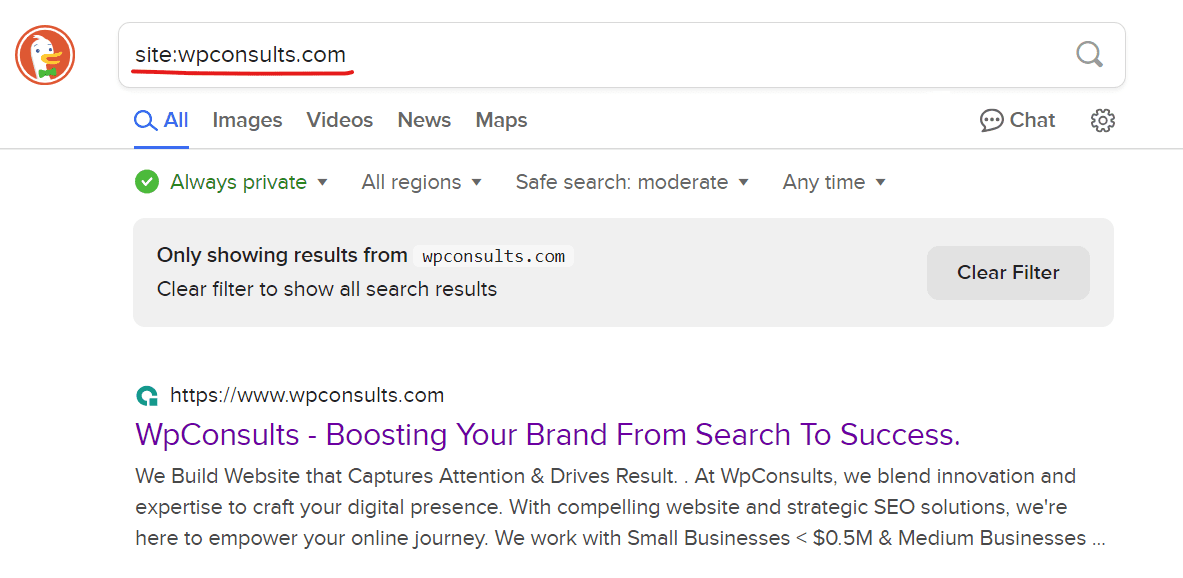Image resolution: width=1183 pixels, height=578 pixels.
Task: Click the green Always private checkmark
Action: 147,182
